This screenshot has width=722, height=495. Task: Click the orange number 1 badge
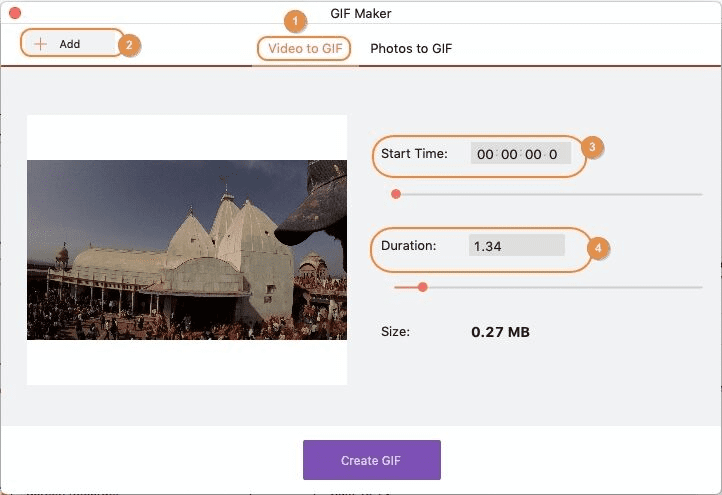[x=293, y=20]
